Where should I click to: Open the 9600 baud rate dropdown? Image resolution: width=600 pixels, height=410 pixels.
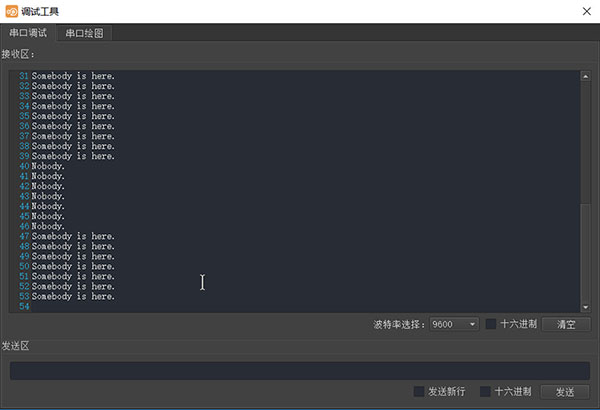(454, 324)
